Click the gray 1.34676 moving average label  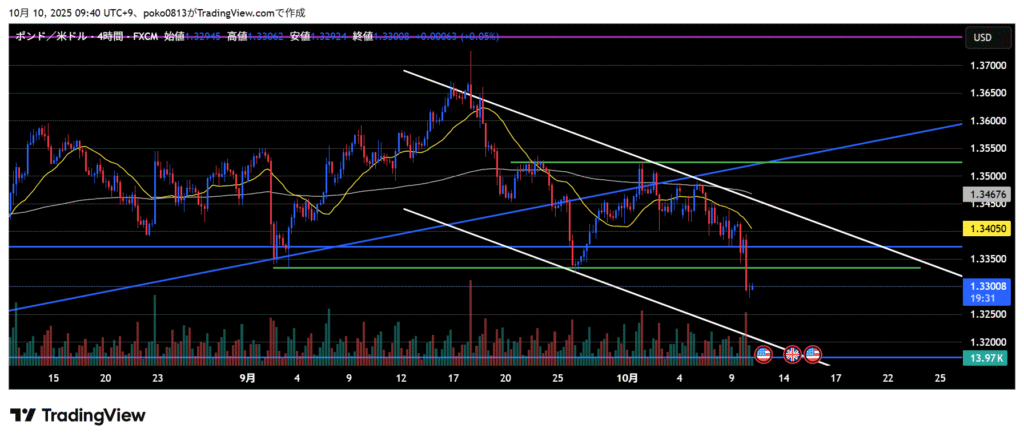(985, 193)
